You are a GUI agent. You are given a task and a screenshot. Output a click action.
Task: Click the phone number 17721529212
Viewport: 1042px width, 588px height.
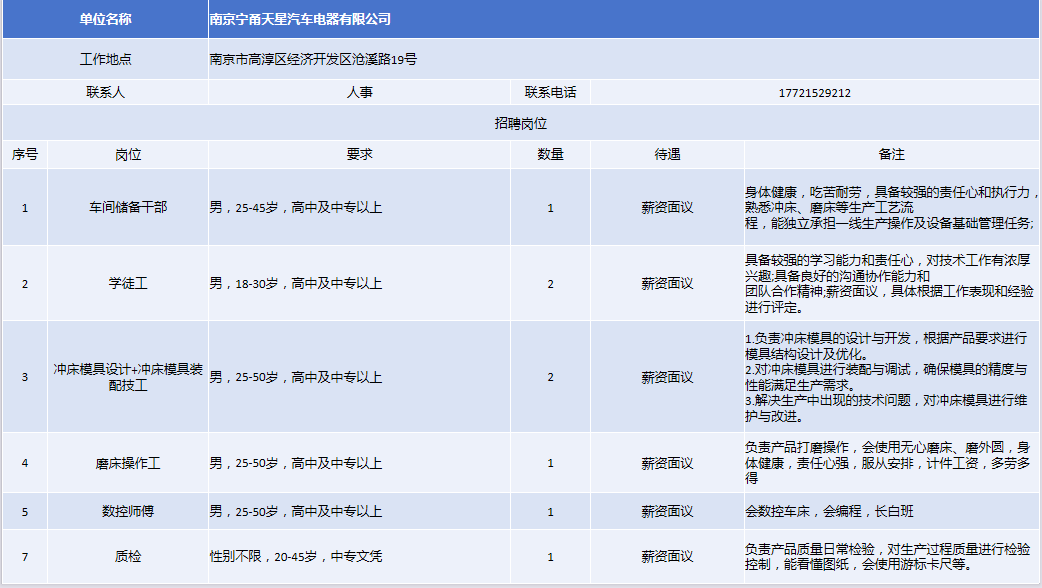tap(814, 92)
